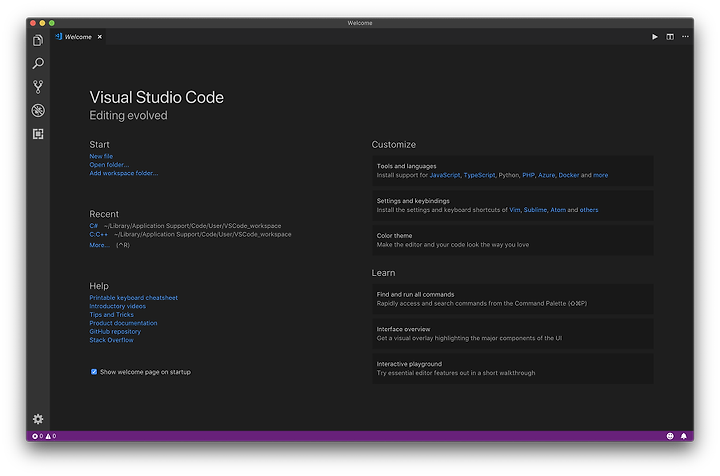Viewport: 720px width, 476px height.
Task: Open Printable keyboard cheatsheet link
Action: pos(134,297)
